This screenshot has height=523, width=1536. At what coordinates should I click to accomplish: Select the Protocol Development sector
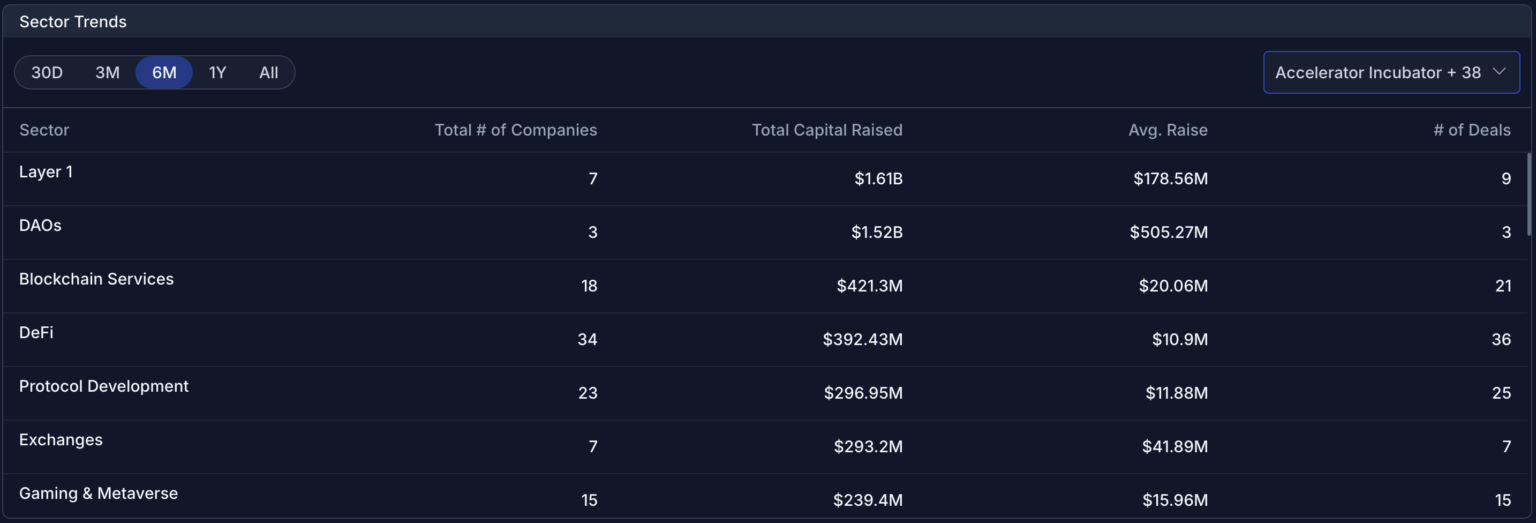103,386
